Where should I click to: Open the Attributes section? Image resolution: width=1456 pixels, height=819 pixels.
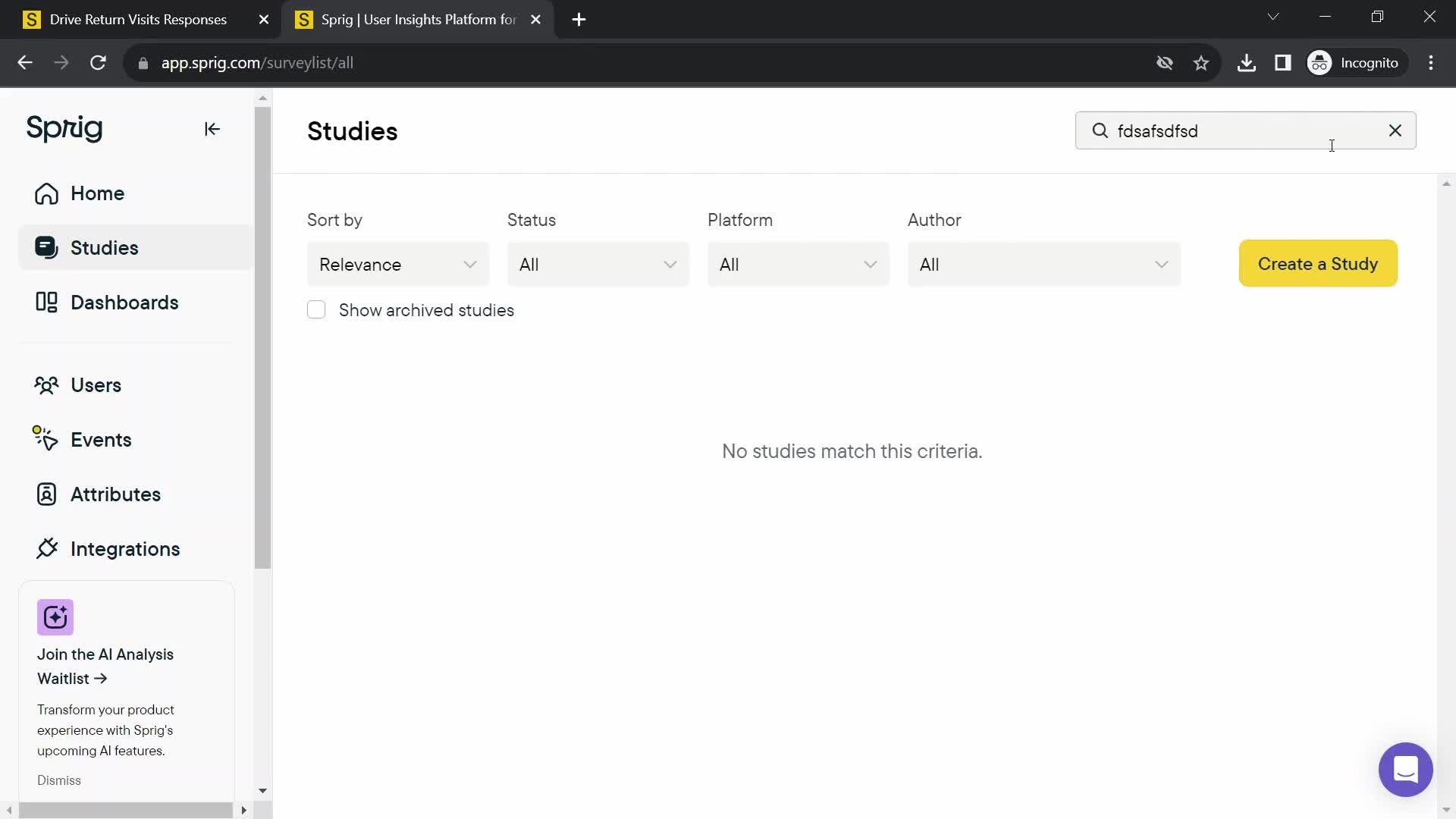coord(115,493)
